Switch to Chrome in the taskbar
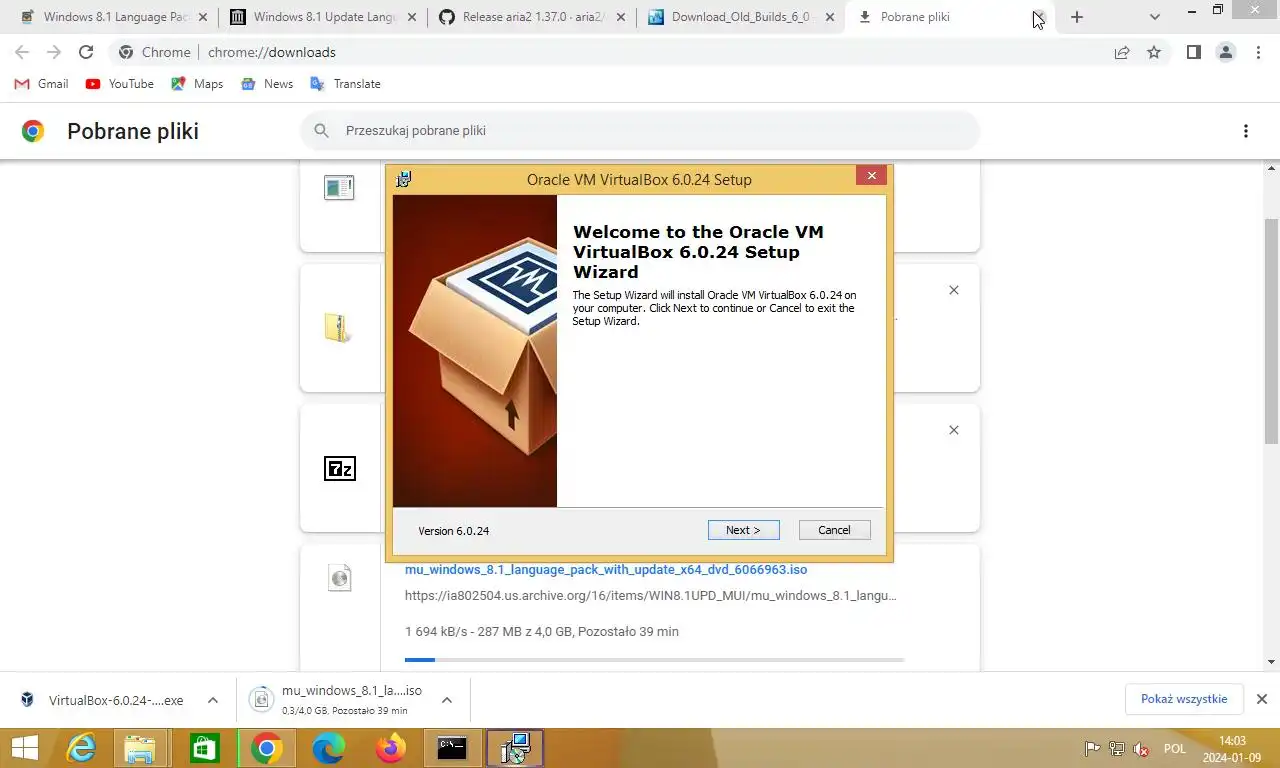The height and width of the screenshot is (768, 1280). point(266,749)
